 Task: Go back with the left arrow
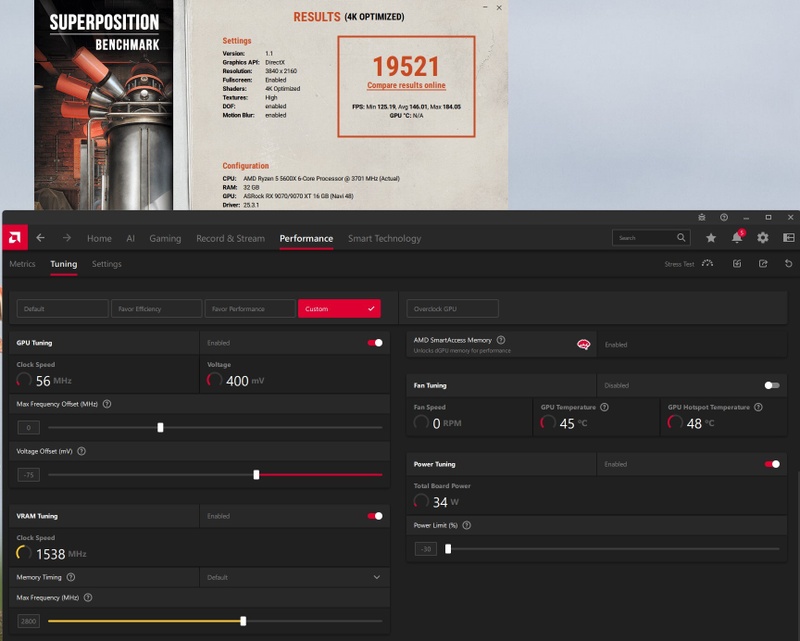pyautogui.click(x=41, y=238)
